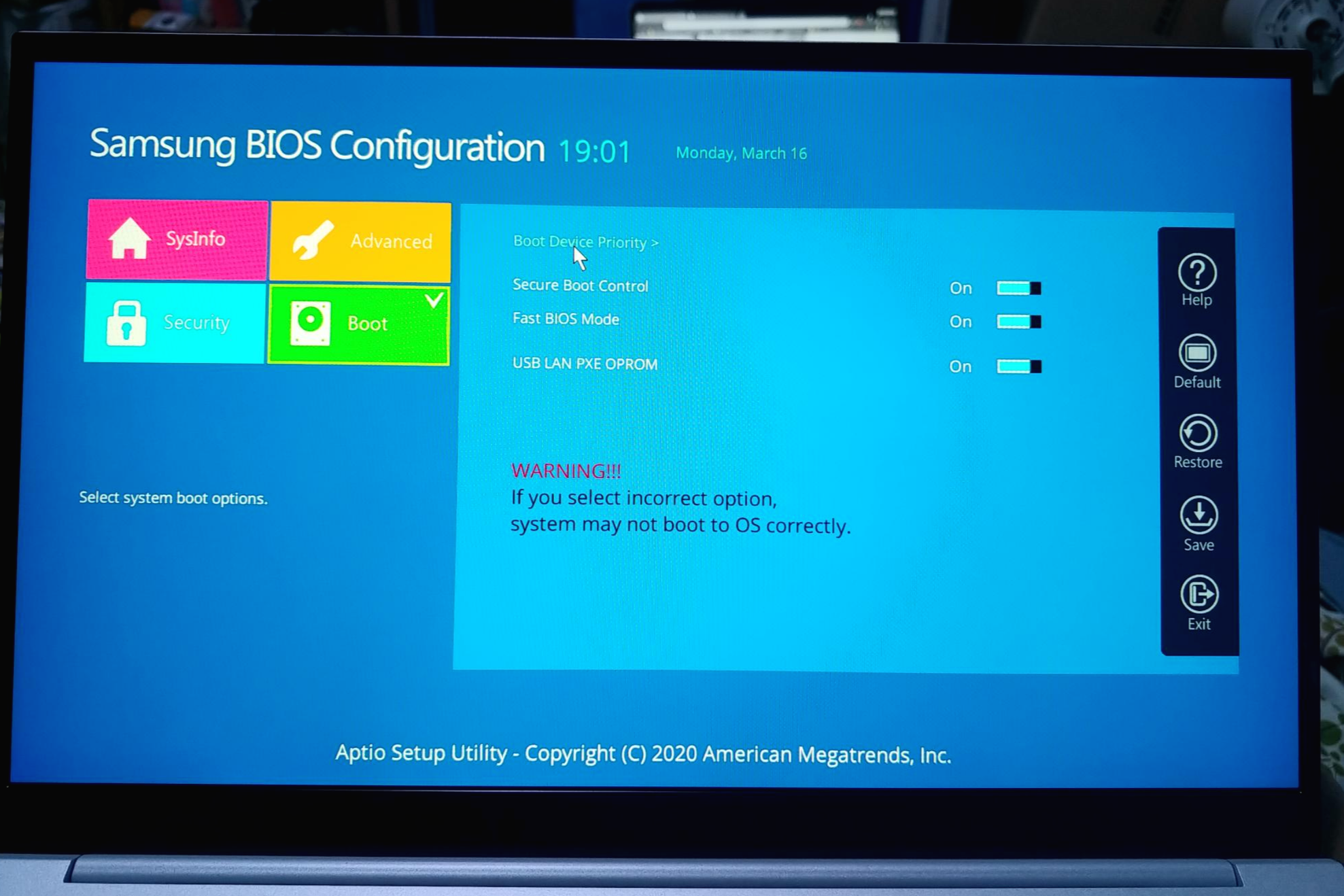Click the Advanced wrench icon
1344x896 pixels.
(x=313, y=240)
